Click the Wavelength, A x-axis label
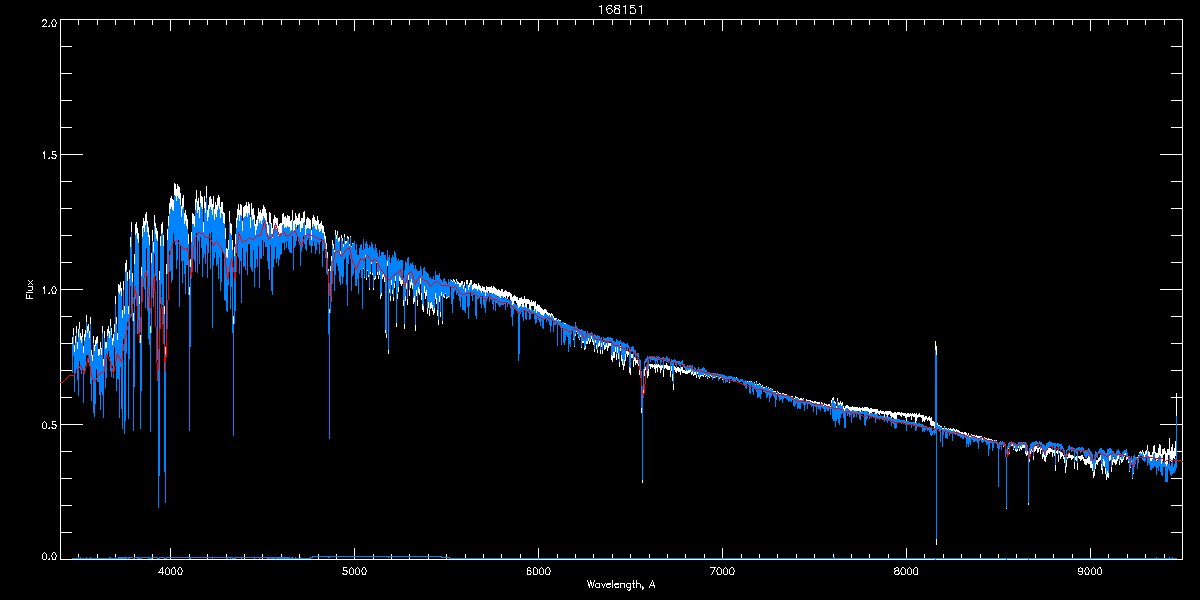The width and height of the screenshot is (1200, 600). (x=621, y=584)
